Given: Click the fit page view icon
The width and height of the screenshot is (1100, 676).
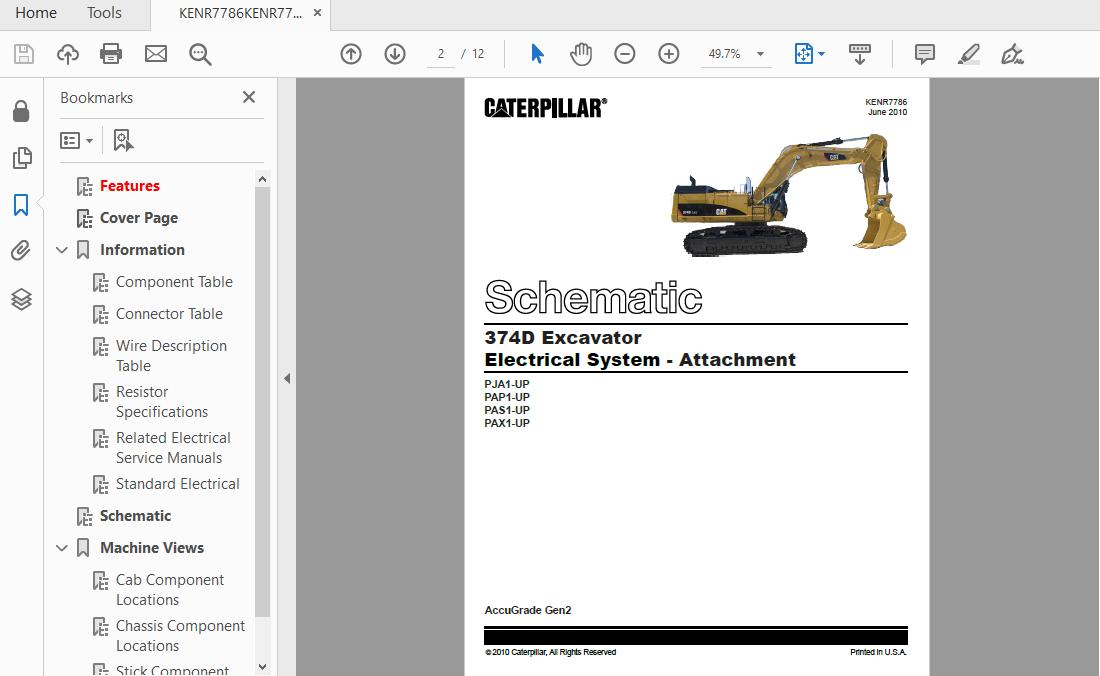Looking at the screenshot, I should pyautogui.click(x=803, y=54).
